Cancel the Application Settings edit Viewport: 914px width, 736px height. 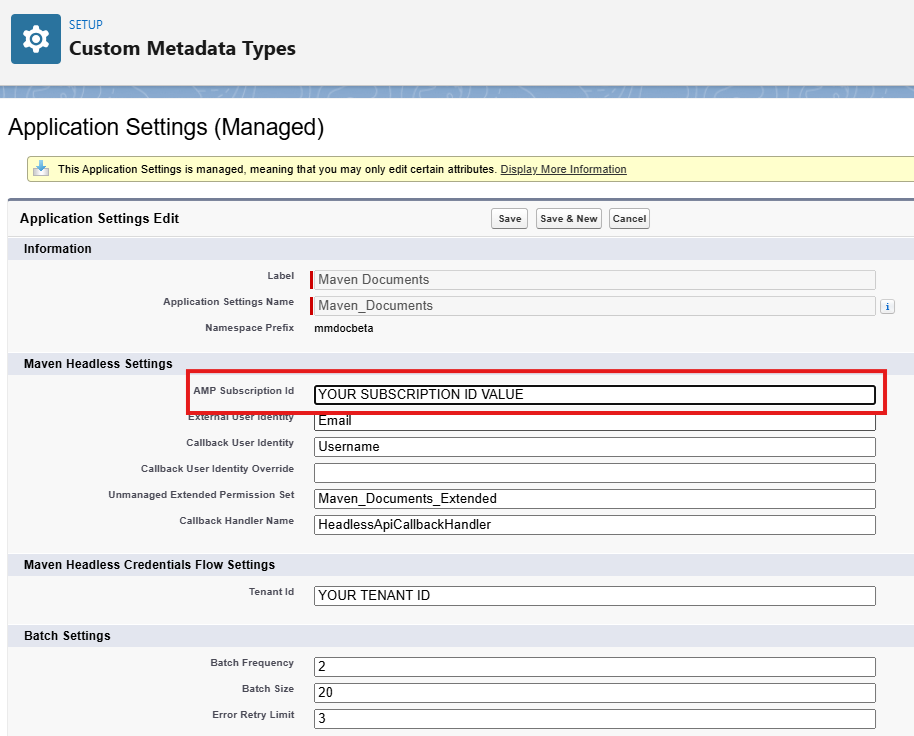pyautogui.click(x=629, y=219)
